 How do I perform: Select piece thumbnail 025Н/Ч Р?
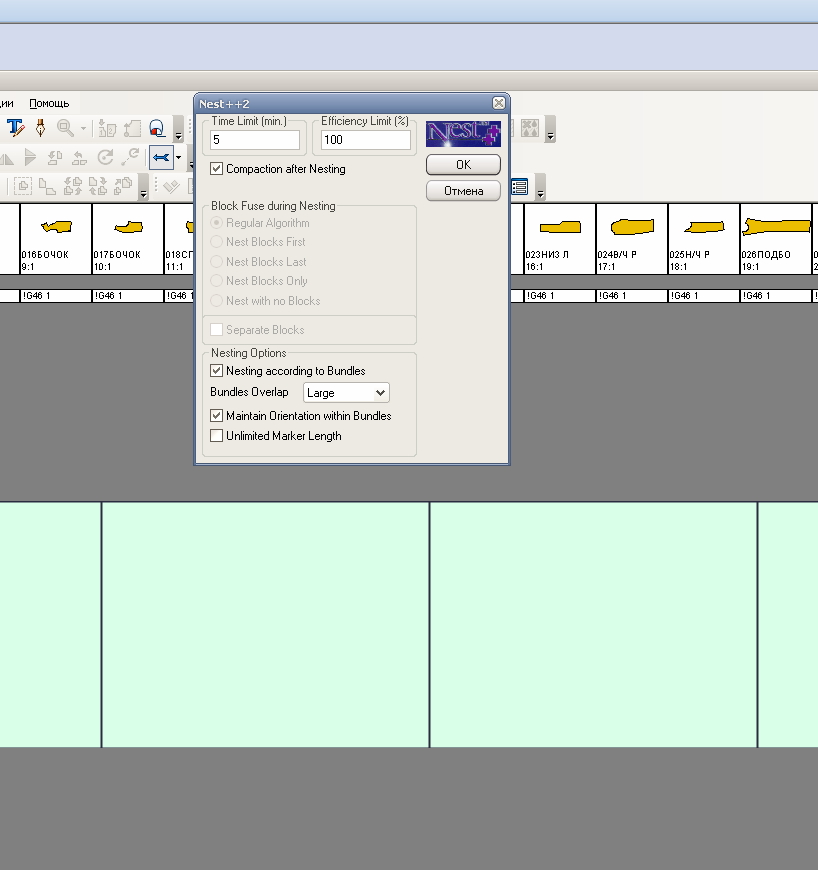(x=704, y=239)
